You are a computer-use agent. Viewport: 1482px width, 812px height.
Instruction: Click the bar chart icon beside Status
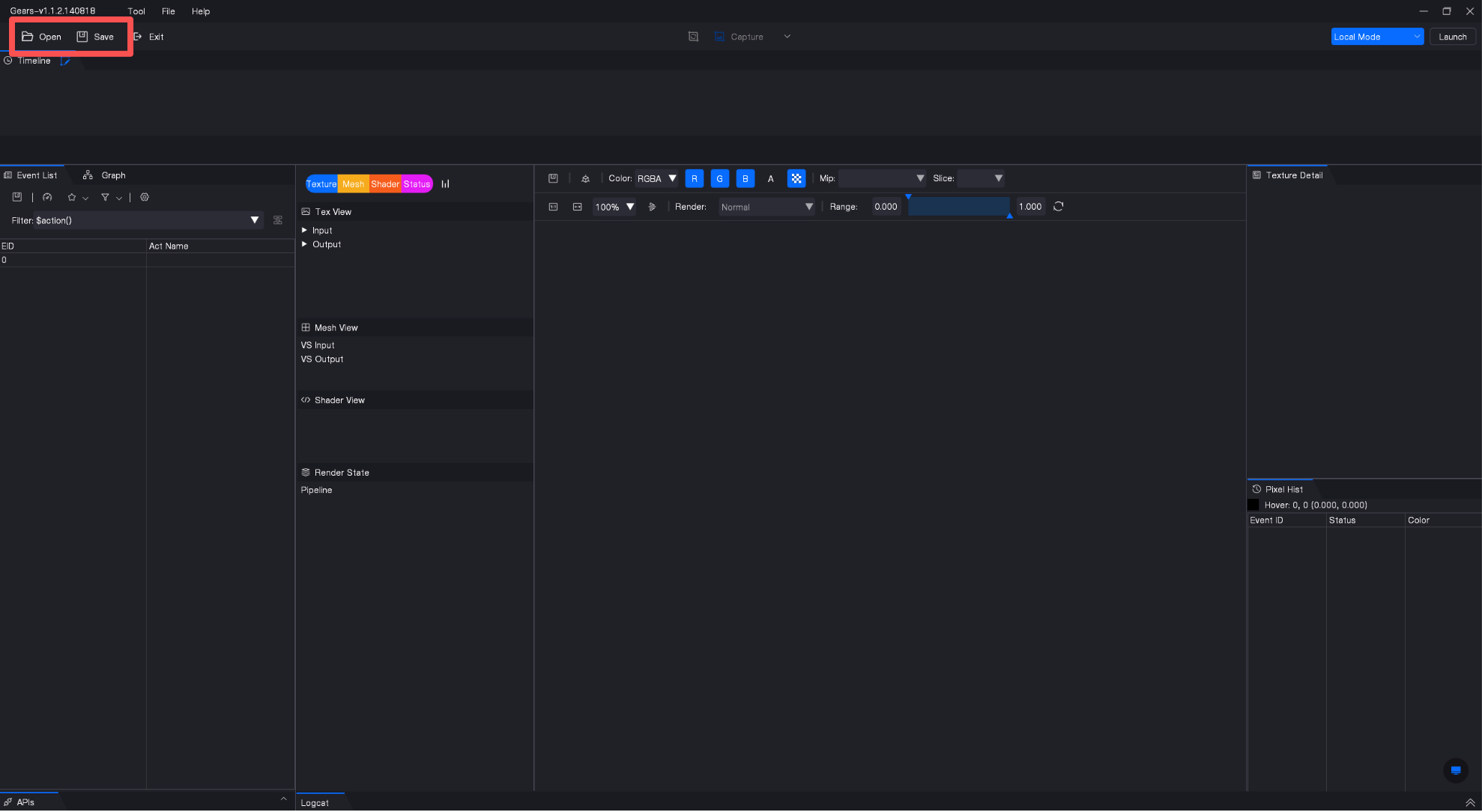(x=445, y=184)
